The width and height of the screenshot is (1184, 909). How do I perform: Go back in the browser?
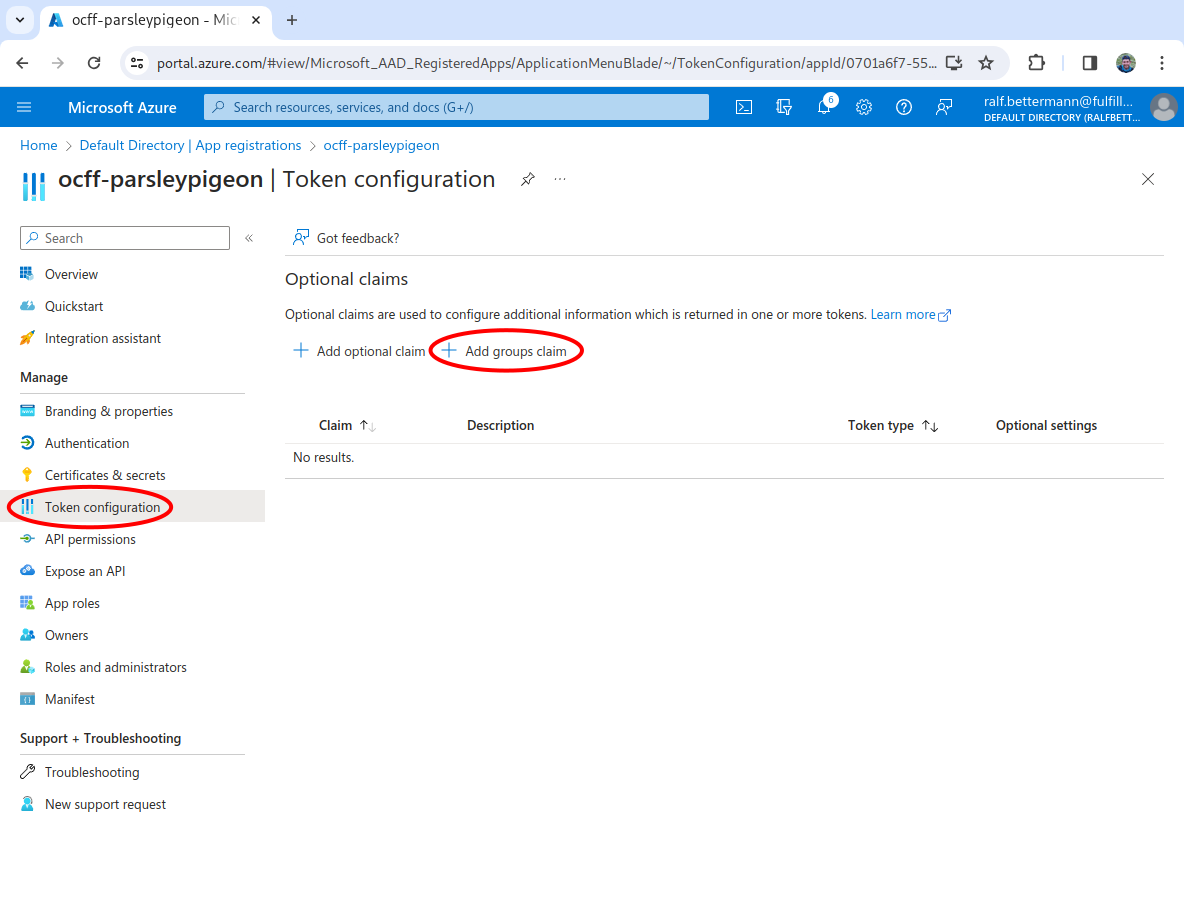tap(23, 63)
